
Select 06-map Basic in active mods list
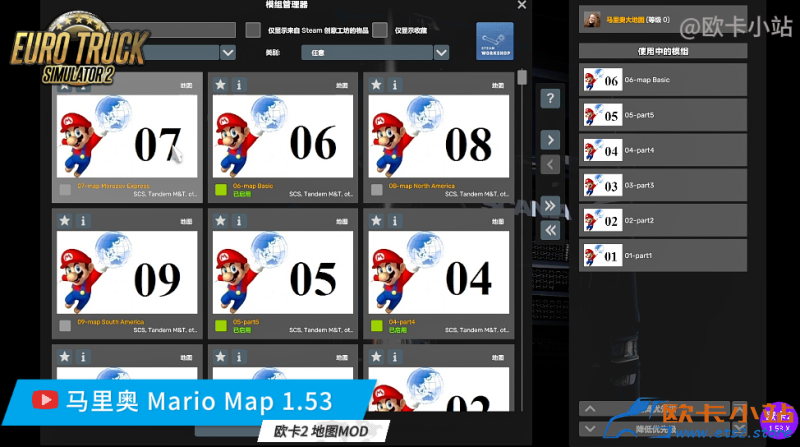[663, 80]
